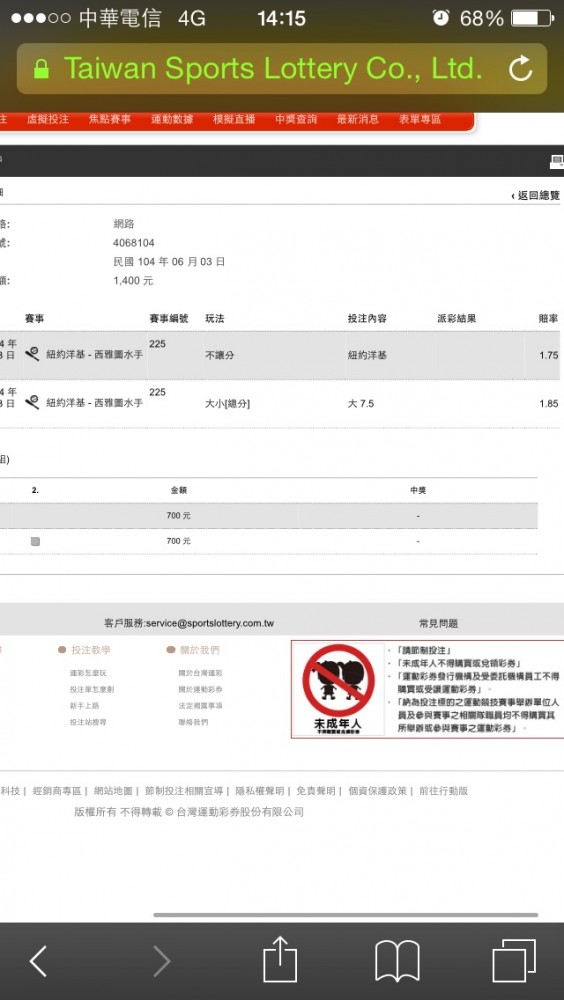The width and height of the screenshot is (564, 1000).
Task: Open the Safari share sheet icon
Action: (x=280, y=958)
